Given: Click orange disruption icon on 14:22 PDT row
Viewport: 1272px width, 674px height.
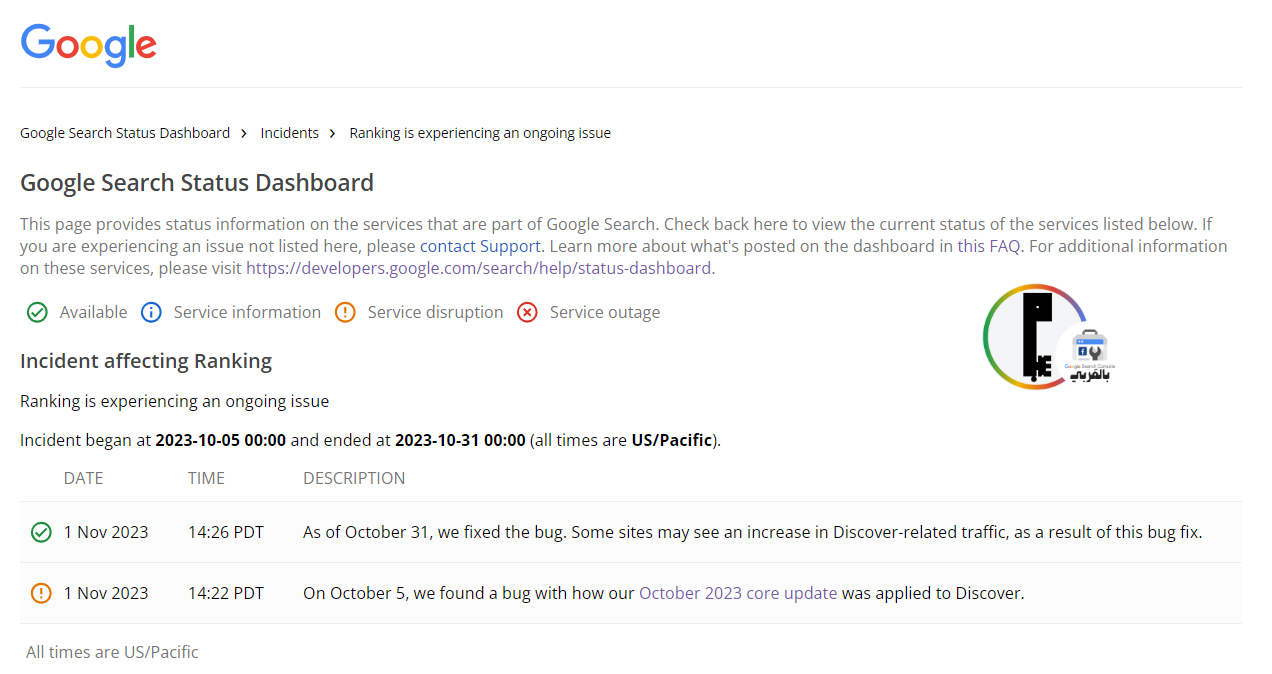Looking at the screenshot, I should tap(41, 594).
